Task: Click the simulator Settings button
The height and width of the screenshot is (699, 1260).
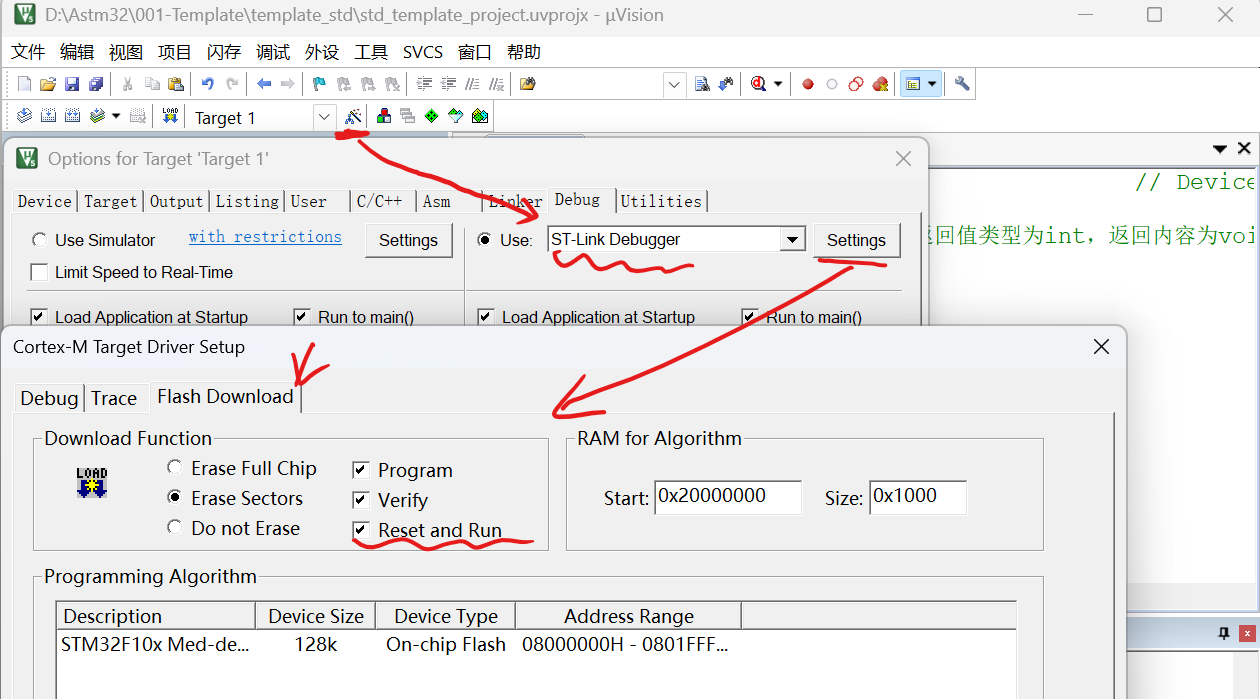Action: coord(408,240)
